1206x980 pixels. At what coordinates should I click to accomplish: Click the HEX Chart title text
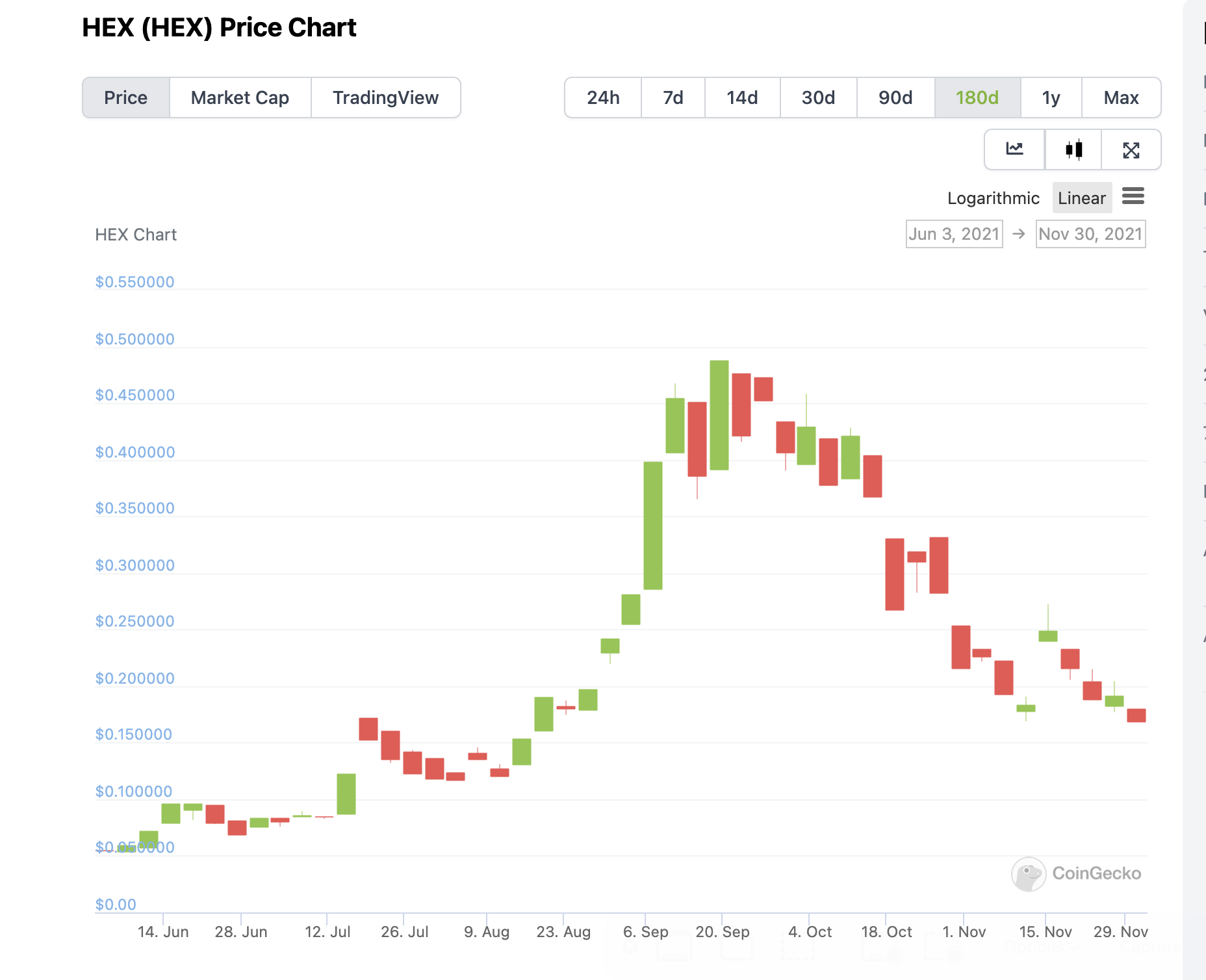coord(136,235)
